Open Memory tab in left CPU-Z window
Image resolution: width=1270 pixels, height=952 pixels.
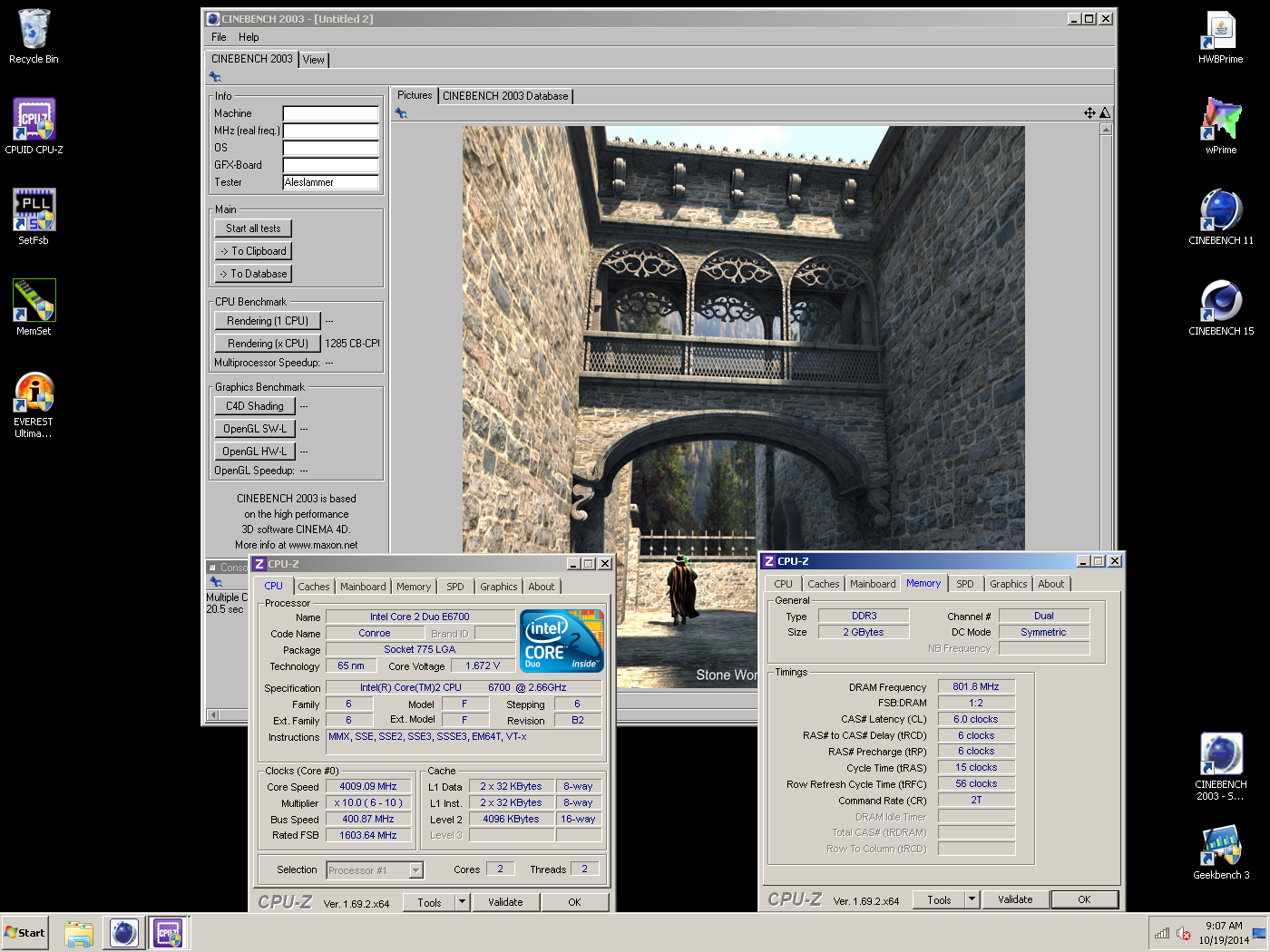click(414, 587)
